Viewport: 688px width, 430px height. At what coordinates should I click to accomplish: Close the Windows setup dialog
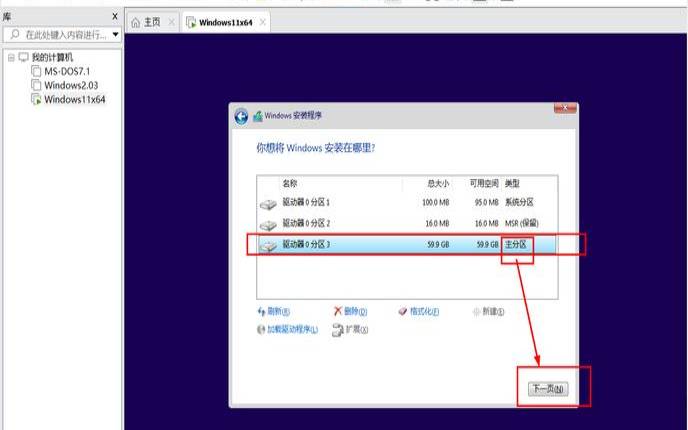tap(565, 108)
